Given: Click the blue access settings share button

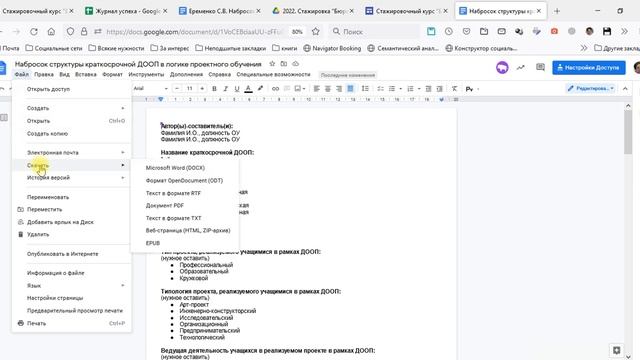Looking at the screenshot, I should [589, 67].
